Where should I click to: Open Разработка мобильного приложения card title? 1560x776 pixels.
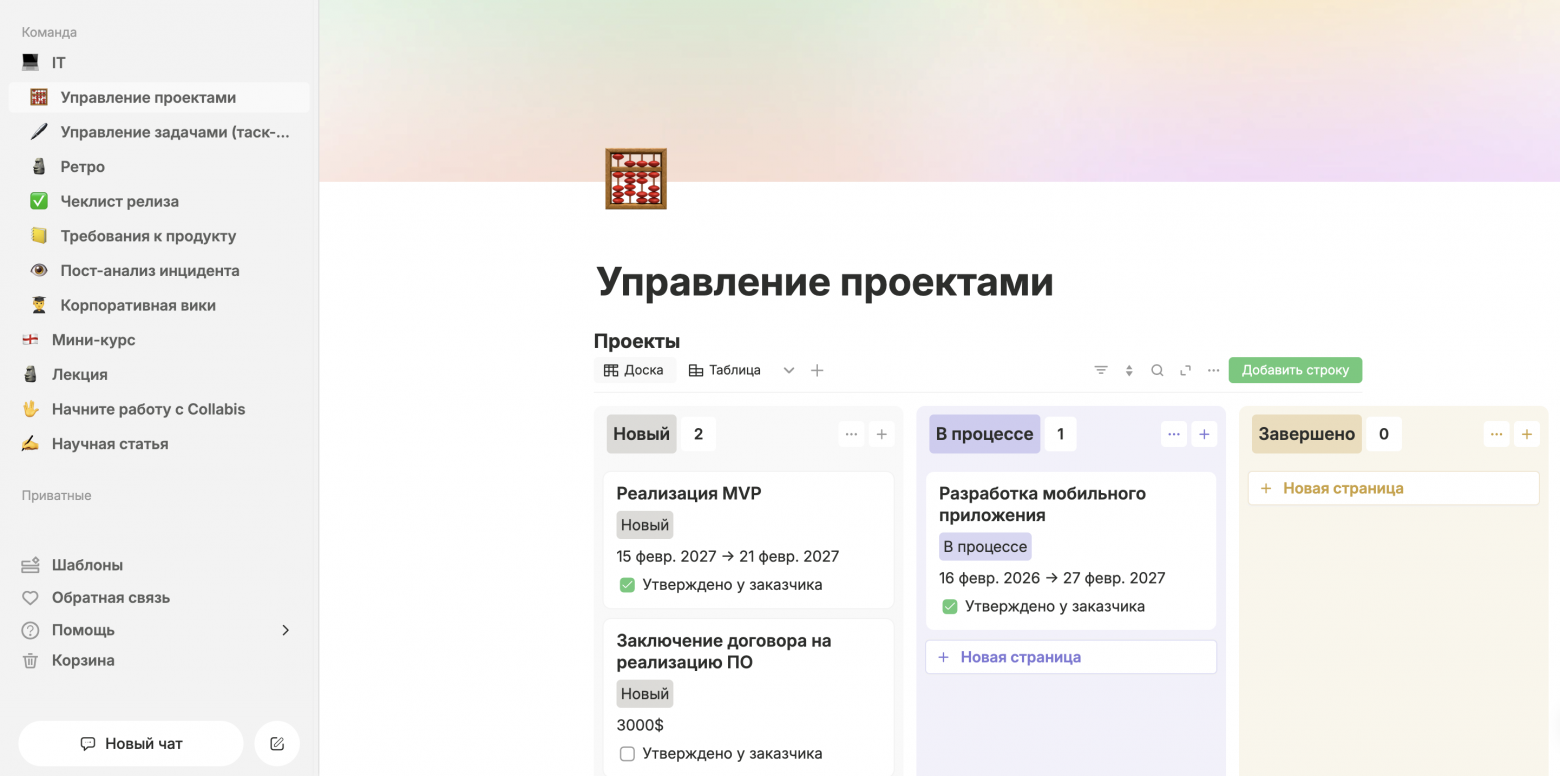click(x=1043, y=504)
